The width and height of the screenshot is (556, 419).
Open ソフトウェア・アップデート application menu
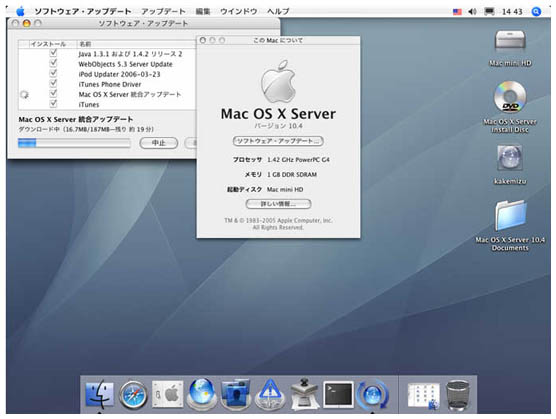[x=83, y=11]
